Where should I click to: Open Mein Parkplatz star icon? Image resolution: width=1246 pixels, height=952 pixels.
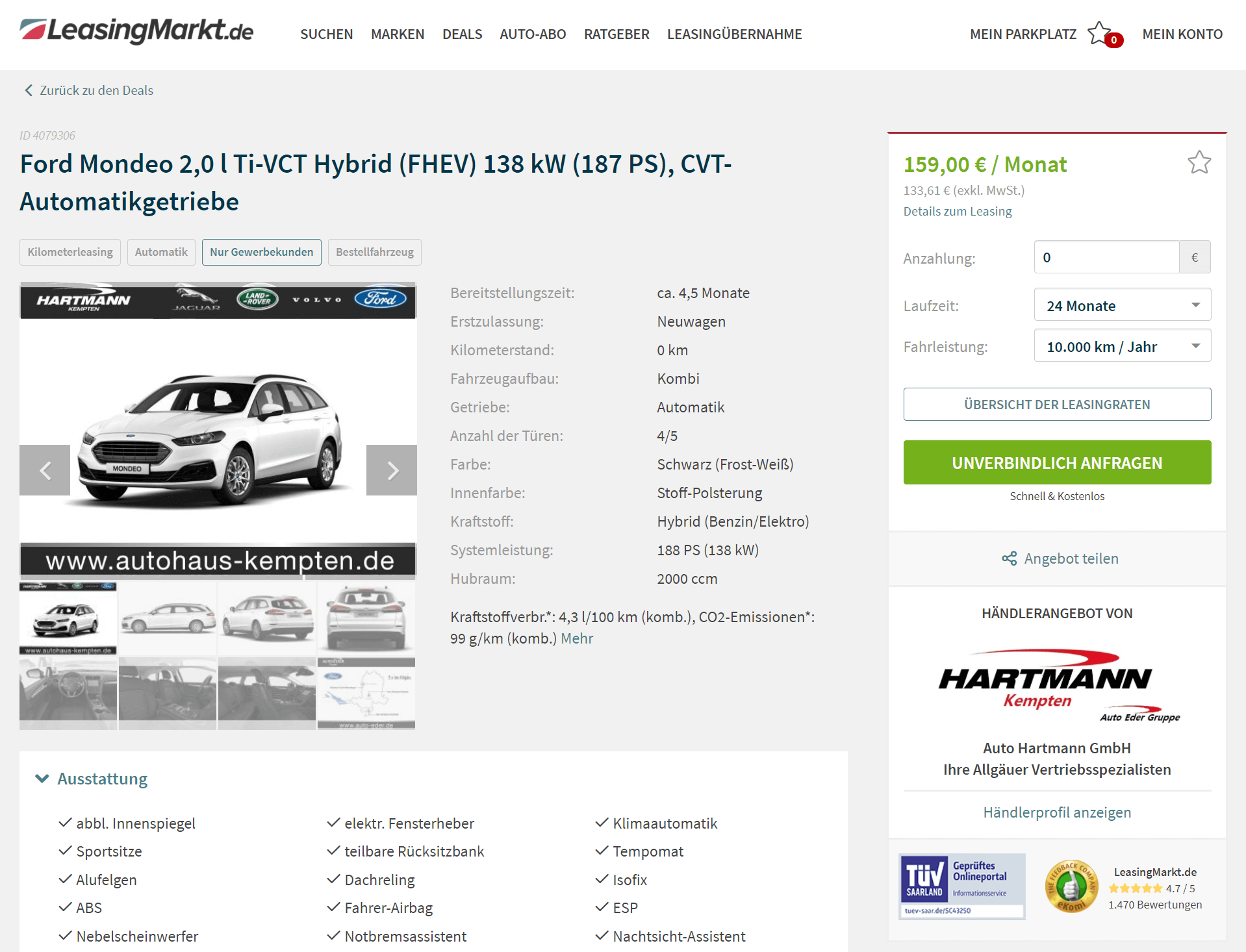click(1104, 34)
